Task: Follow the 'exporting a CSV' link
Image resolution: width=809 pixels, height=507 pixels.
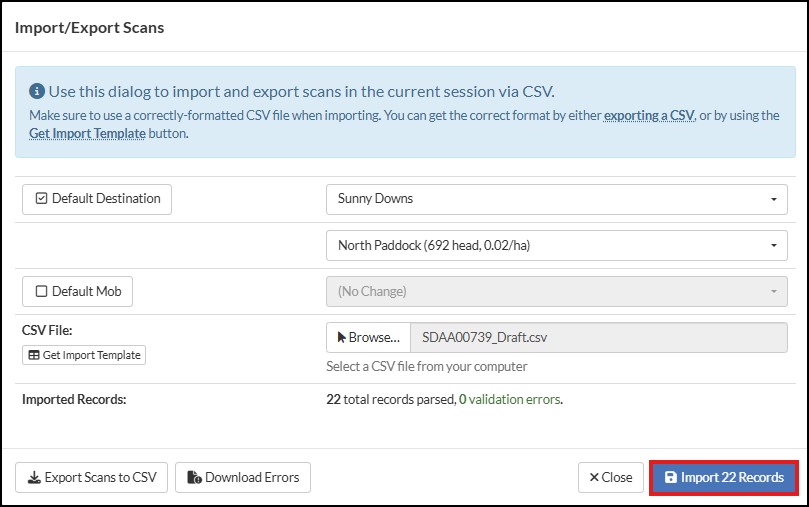Action: coord(649,115)
